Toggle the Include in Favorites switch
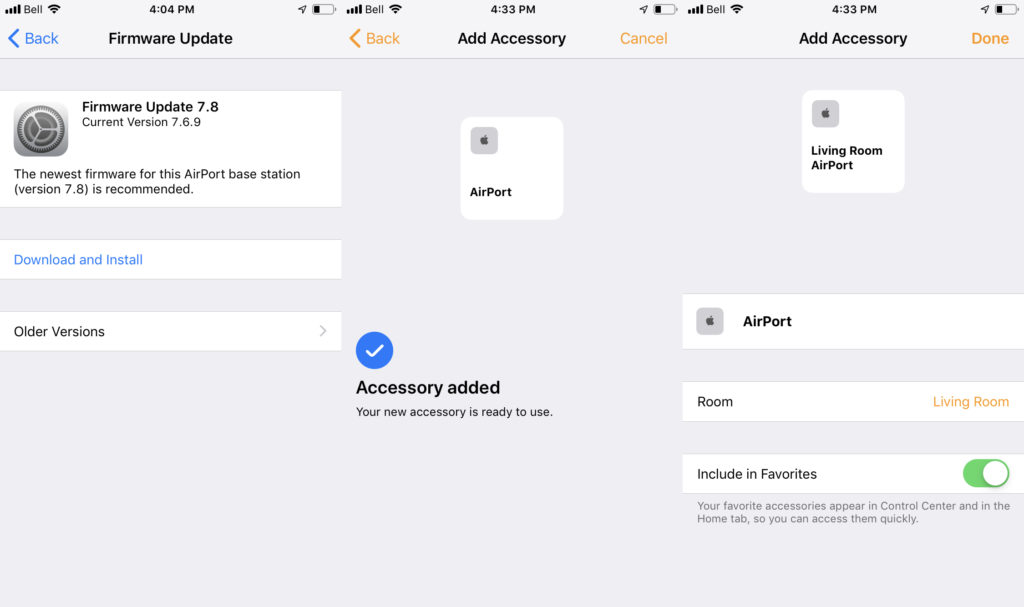This screenshot has height=607, width=1024. (985, 474)
